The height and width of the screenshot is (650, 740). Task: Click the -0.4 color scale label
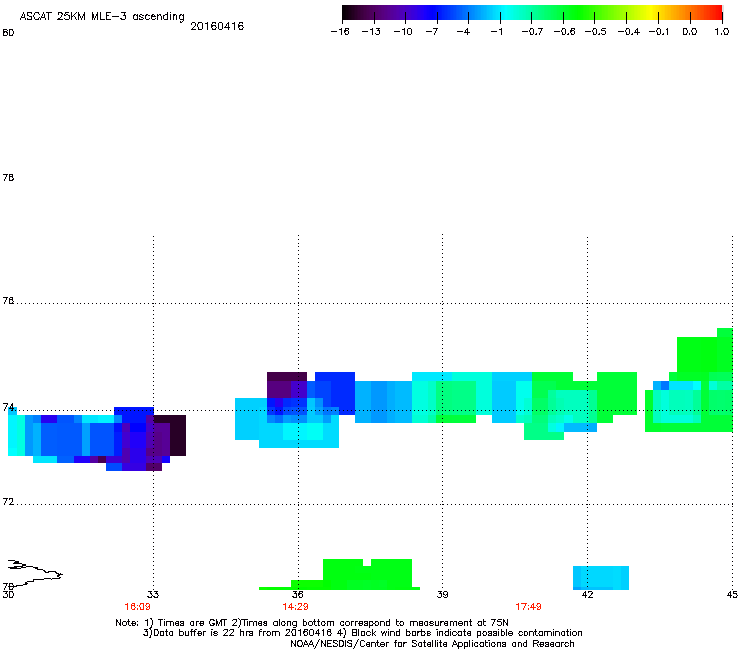coord(629,32)
